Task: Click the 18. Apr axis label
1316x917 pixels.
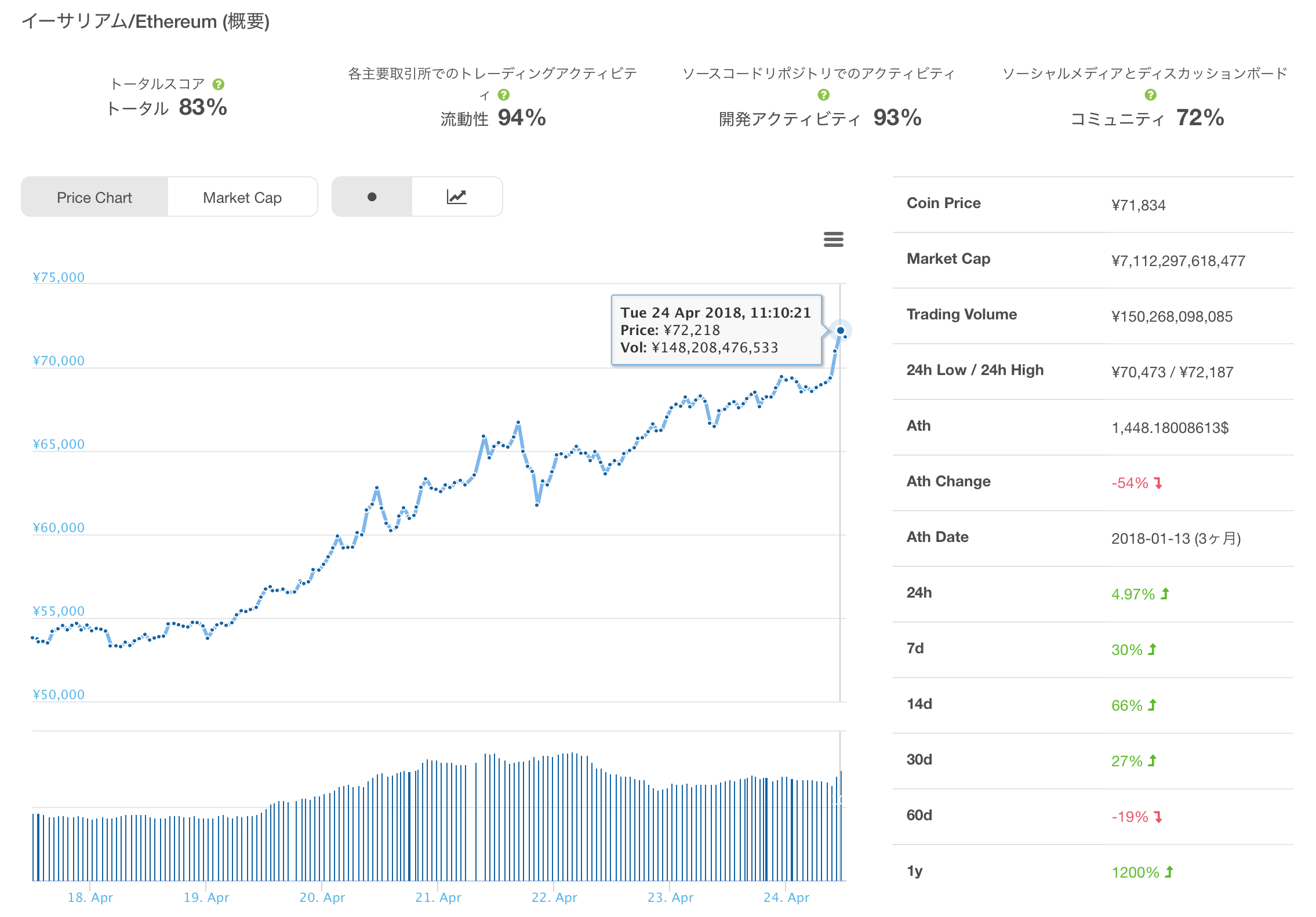Action: pos(90,897)
